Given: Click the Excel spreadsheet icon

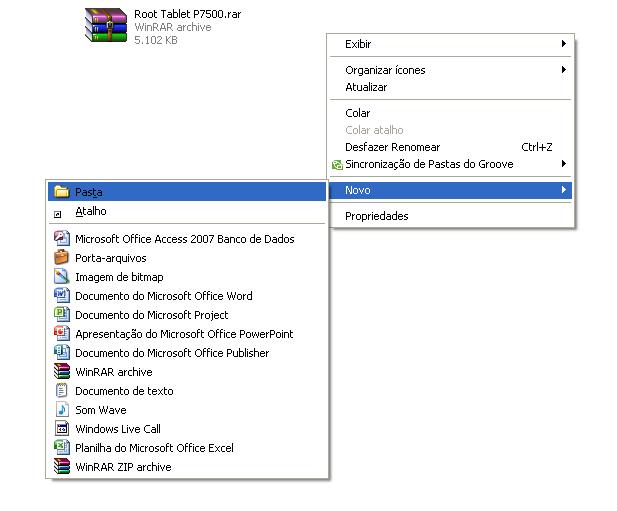Looking at the screenshot, I should click(62, 447).
